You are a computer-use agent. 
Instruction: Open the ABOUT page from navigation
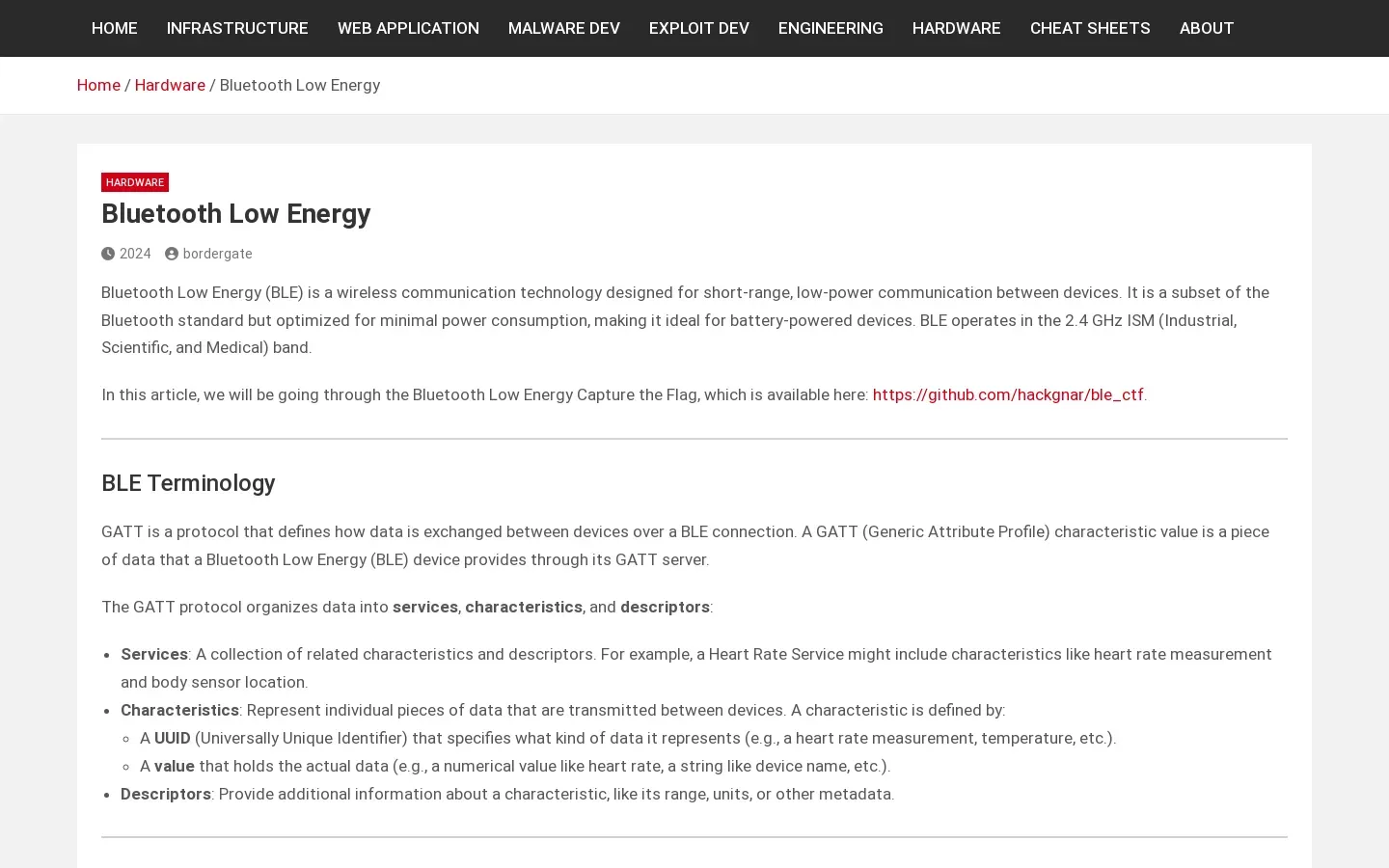pos(1207,28)
